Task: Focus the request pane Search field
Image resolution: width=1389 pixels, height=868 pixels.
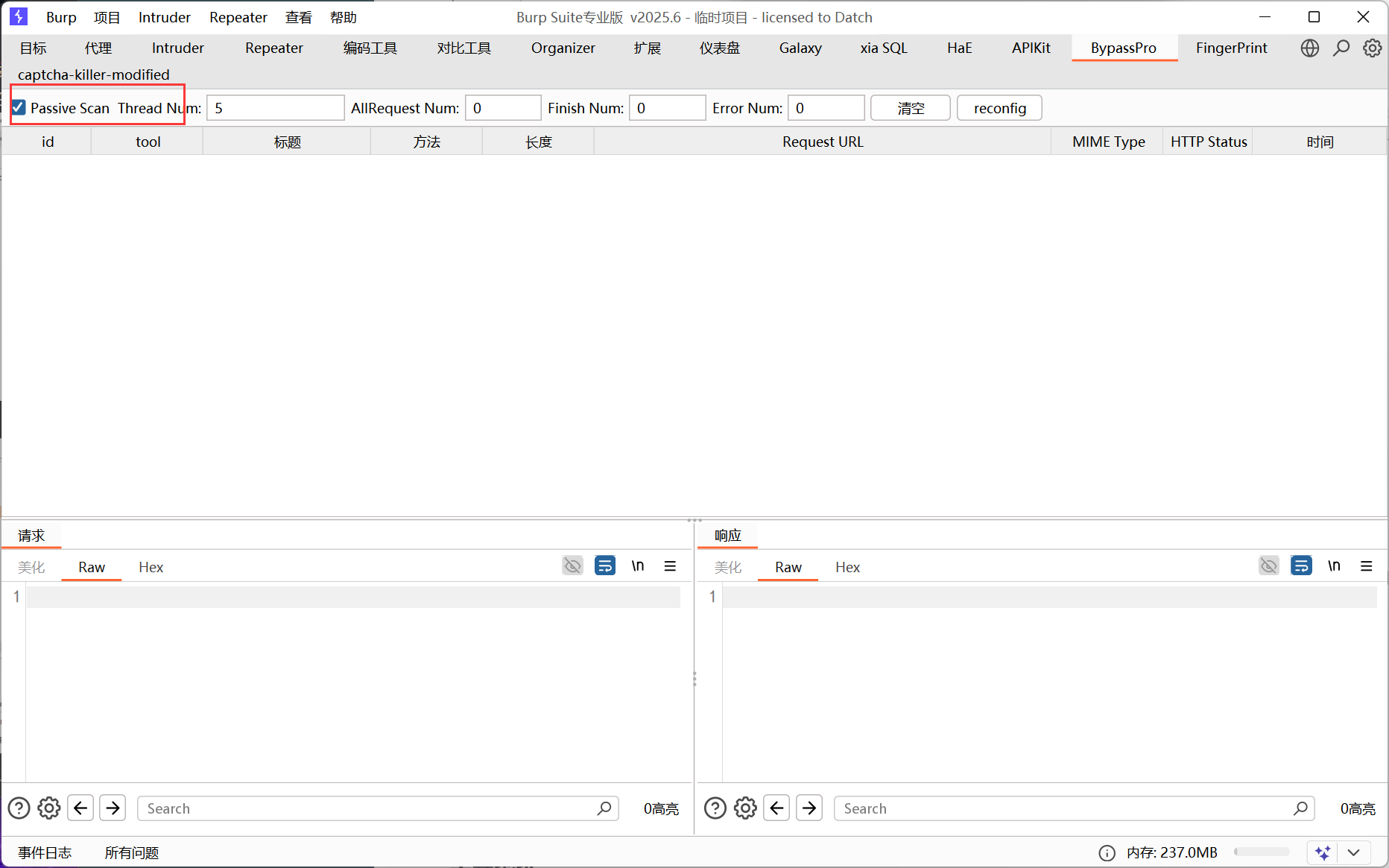Action: [x=378, y=808]
